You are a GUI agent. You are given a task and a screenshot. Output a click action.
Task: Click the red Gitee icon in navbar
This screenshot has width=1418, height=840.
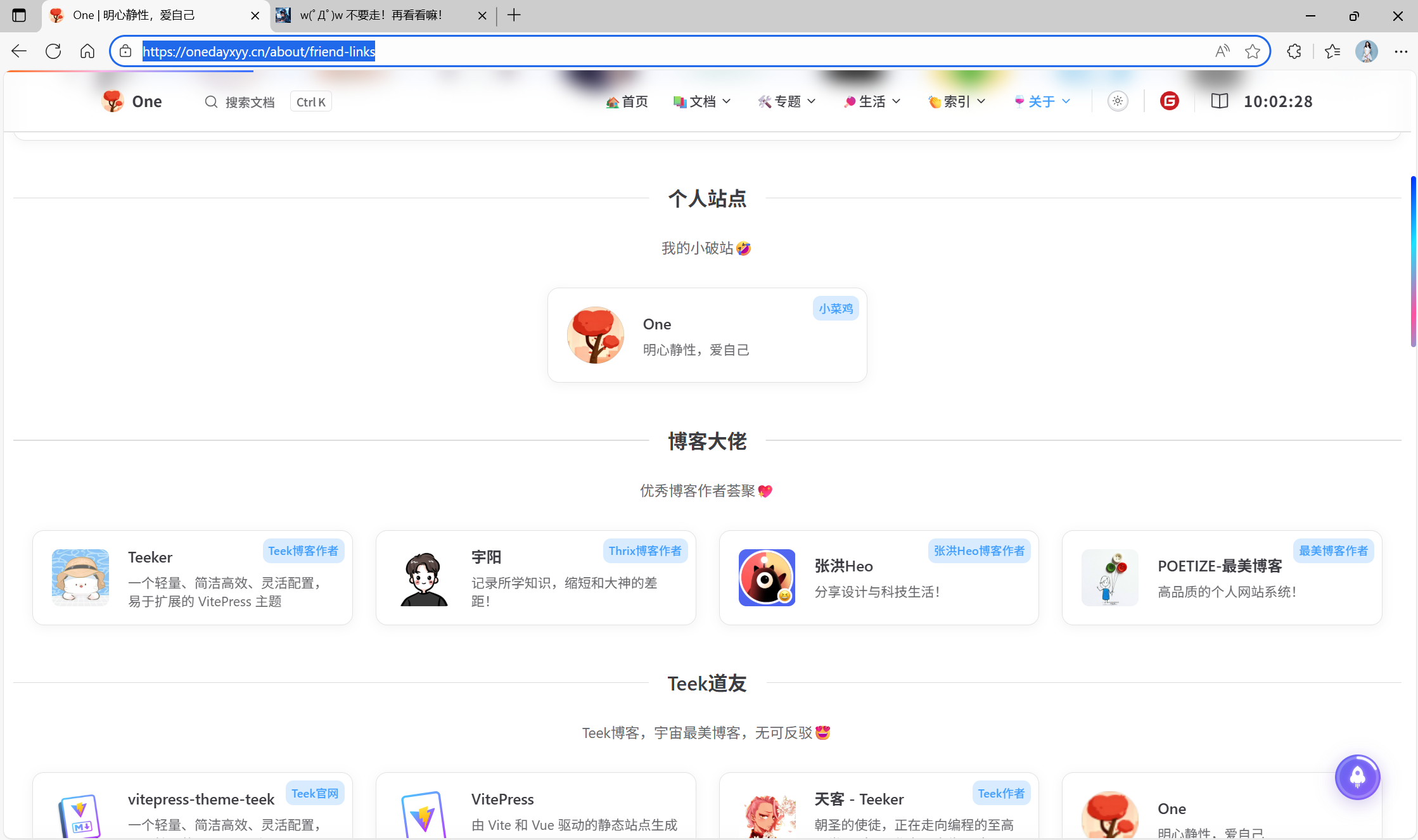point(1169,101)
